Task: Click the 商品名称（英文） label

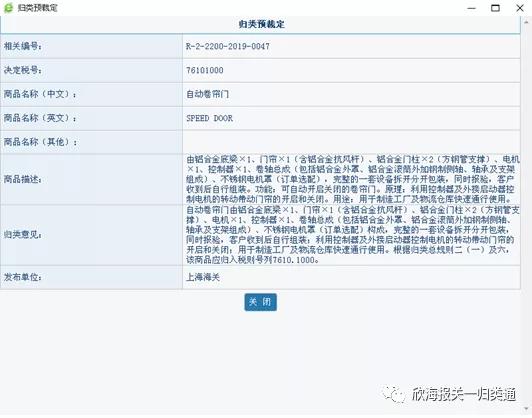Action: click(40, 118)
